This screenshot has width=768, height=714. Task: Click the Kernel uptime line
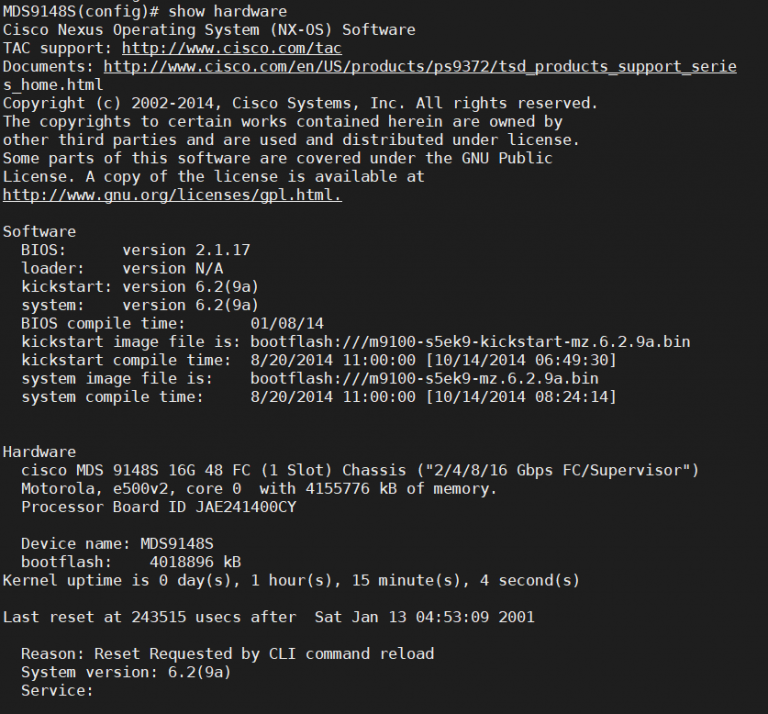coord(291,580)
